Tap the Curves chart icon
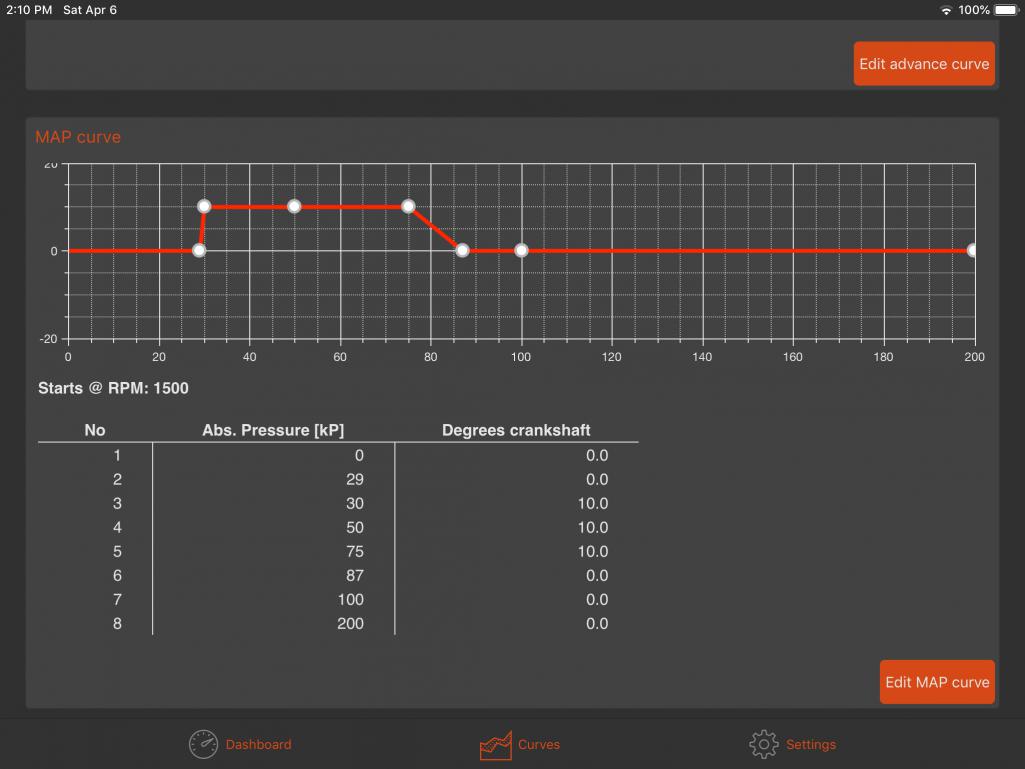1025x769 pixels. click(496, 744)
